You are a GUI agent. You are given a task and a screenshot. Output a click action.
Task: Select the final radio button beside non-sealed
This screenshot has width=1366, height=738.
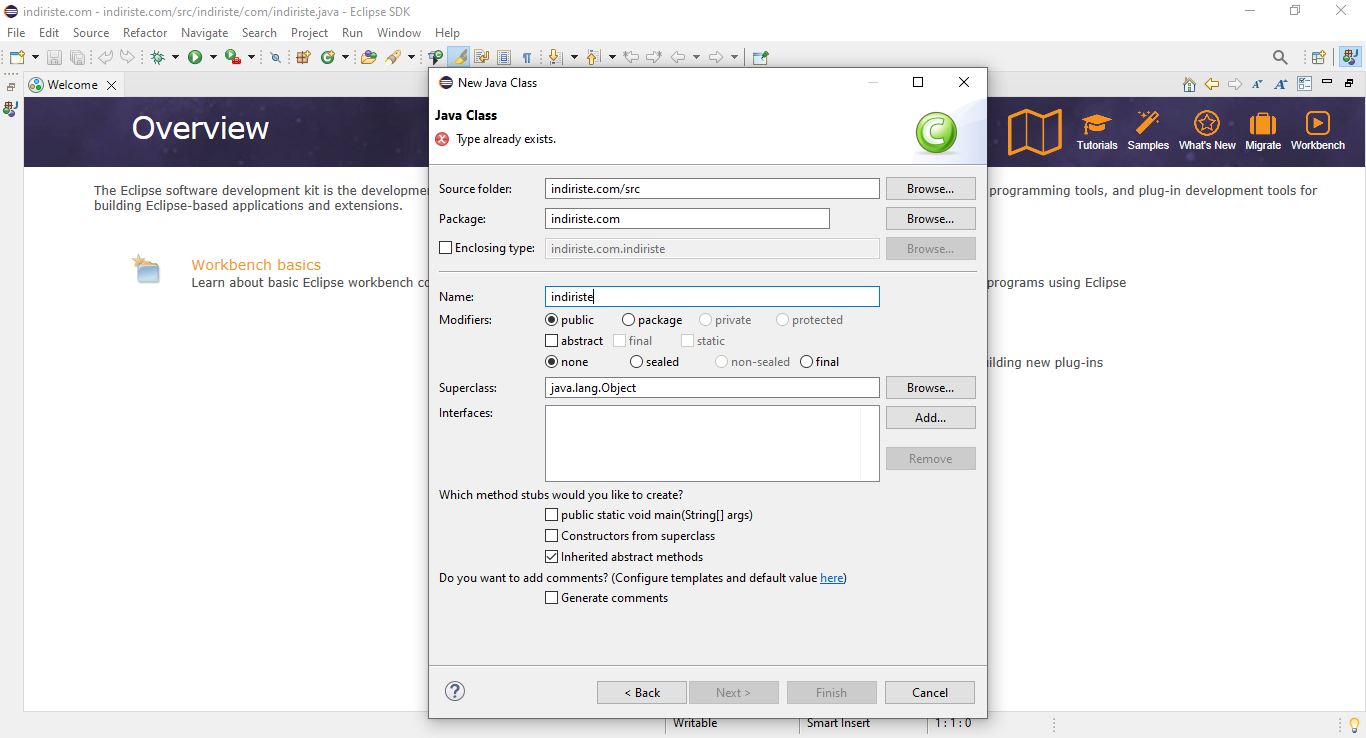(x=807, y=362)
